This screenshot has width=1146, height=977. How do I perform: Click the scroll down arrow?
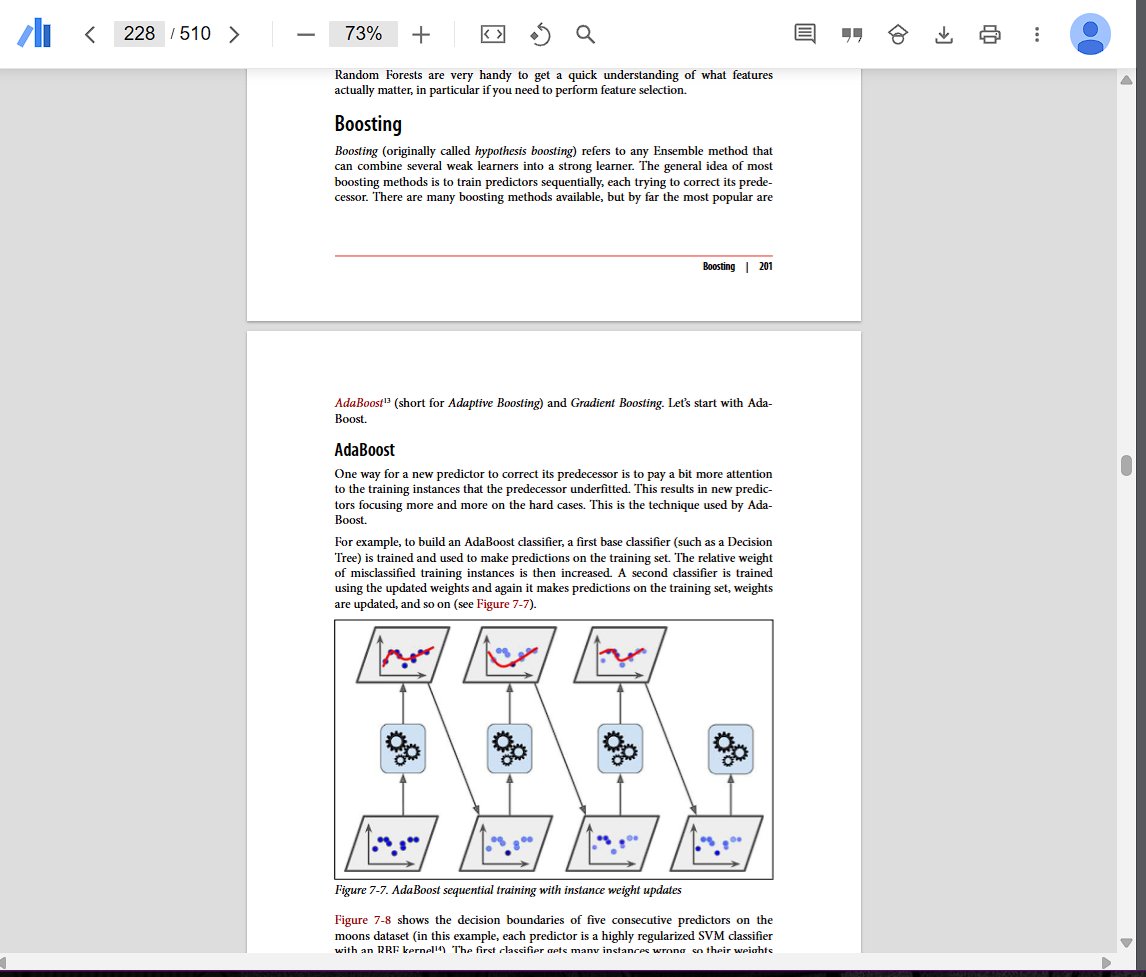point(1126,943)
